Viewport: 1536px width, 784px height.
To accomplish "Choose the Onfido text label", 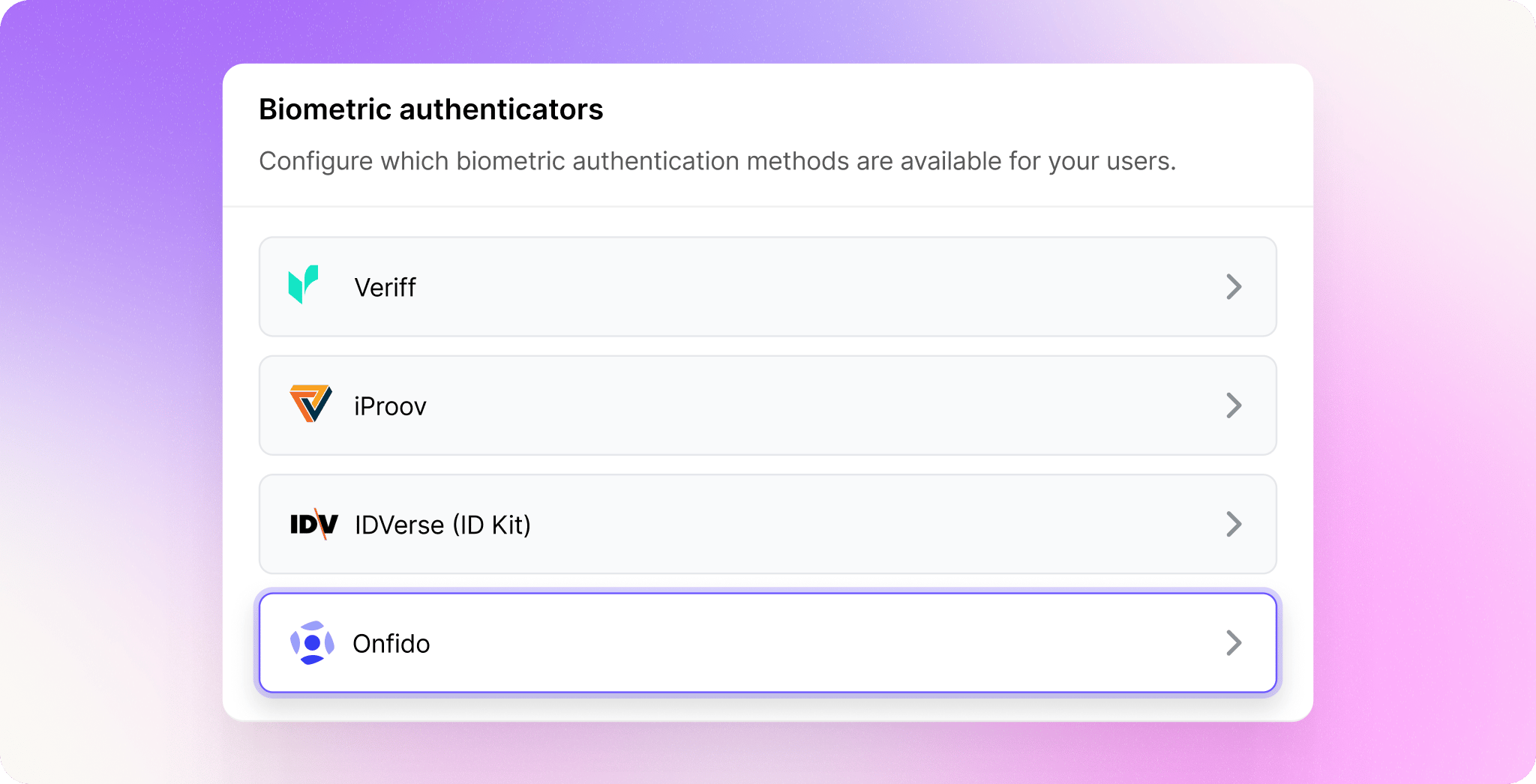I will 391,643.
